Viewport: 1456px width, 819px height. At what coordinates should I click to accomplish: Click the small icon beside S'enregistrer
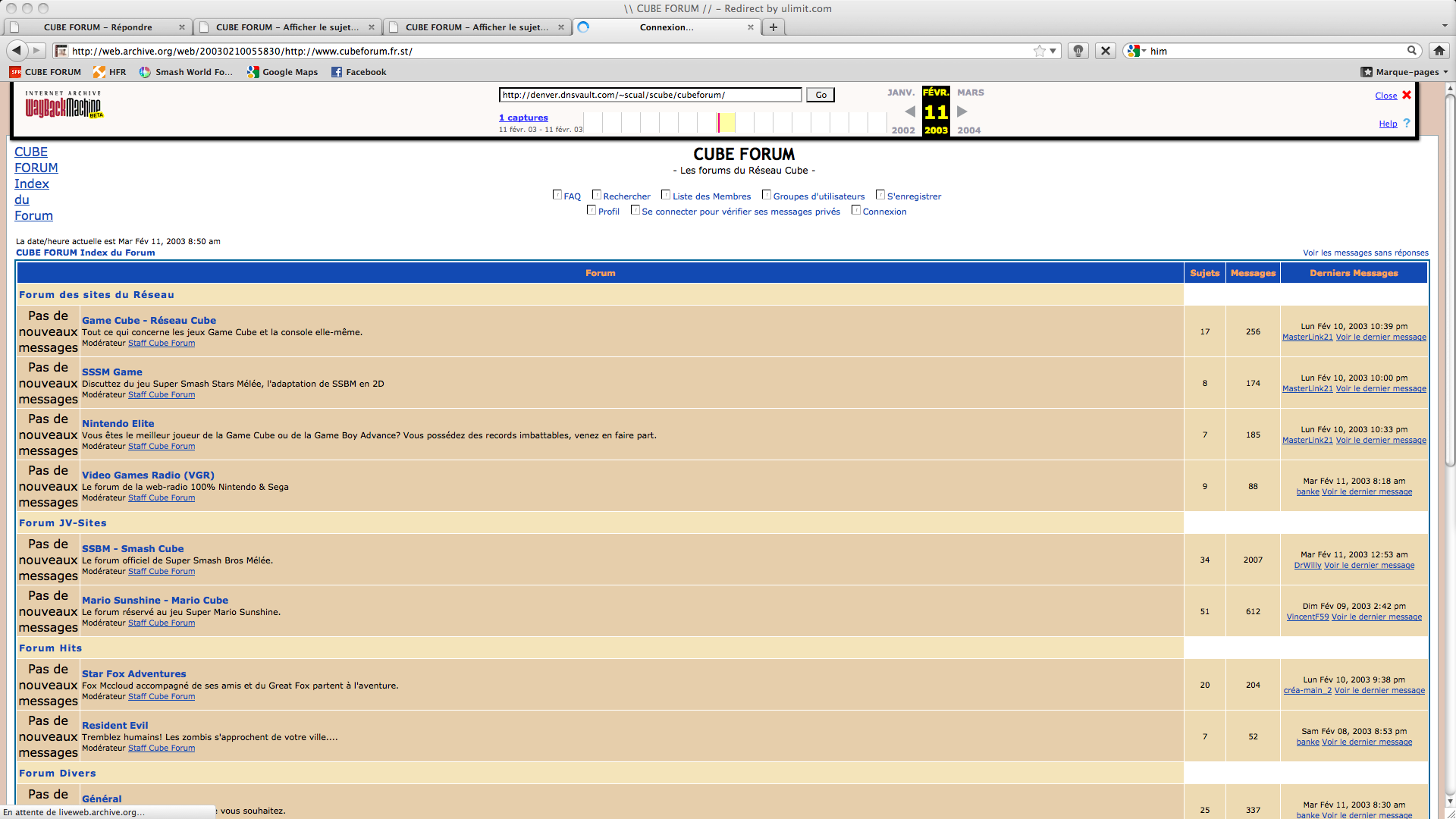click(x=880, y=195)
